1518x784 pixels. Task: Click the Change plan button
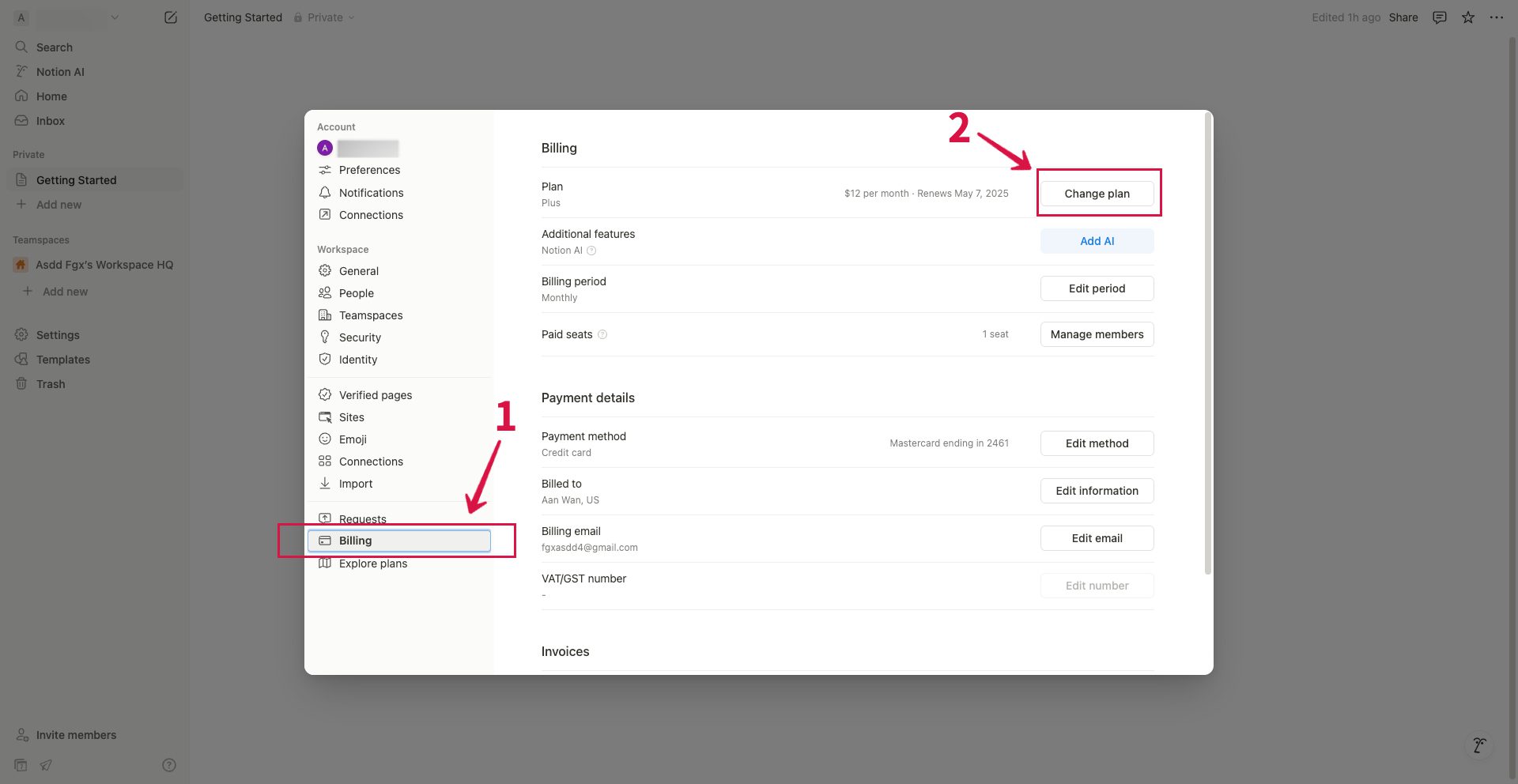click(x=1097, y=194)
